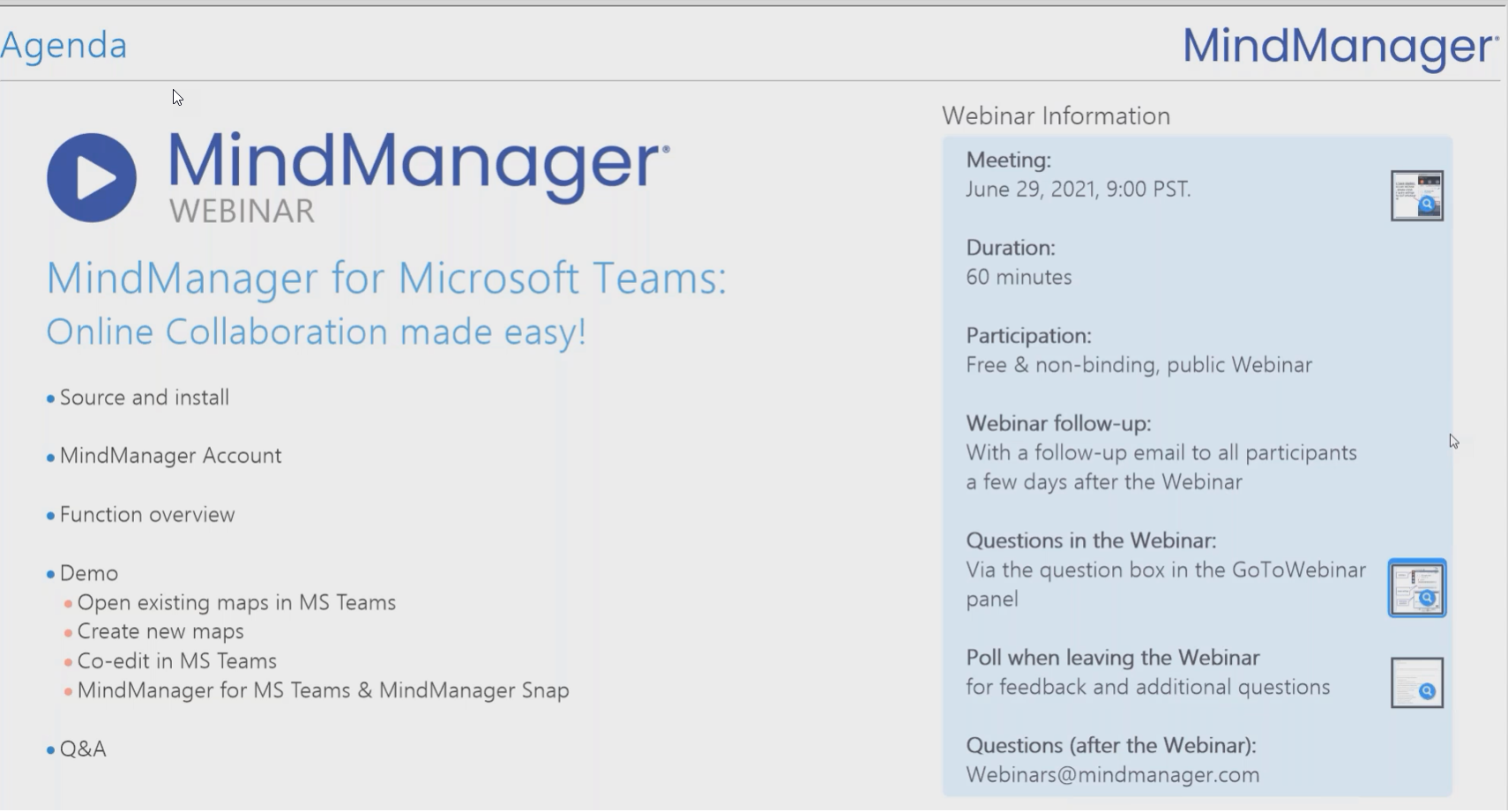Select the Function overview bullet

(x=147, y=515)
